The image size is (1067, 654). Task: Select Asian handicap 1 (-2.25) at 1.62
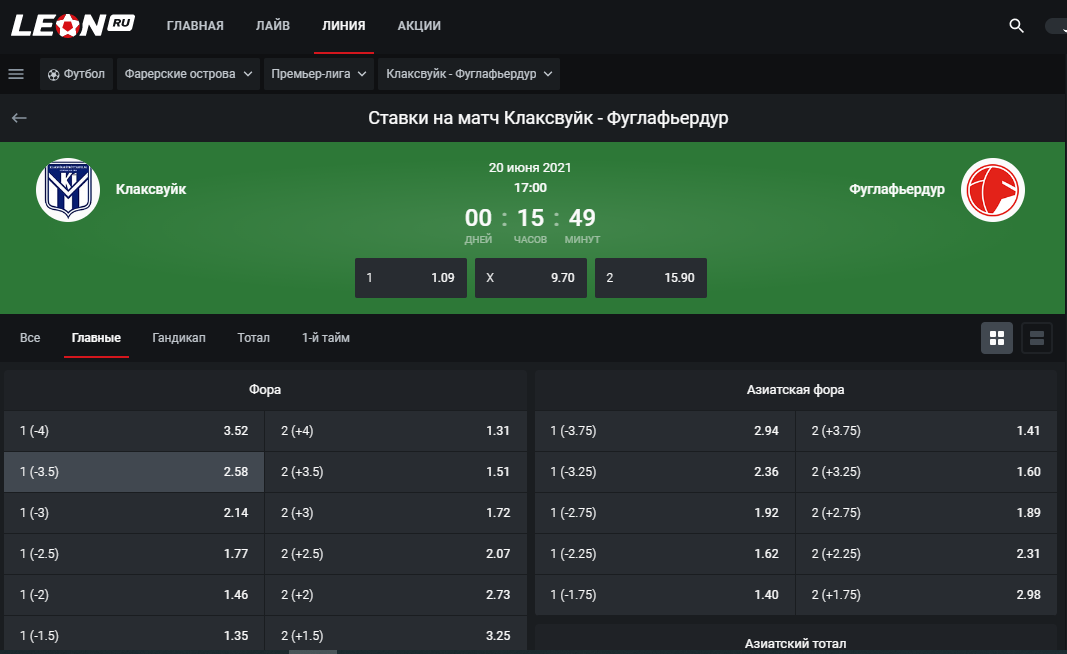tap(665, 554)
